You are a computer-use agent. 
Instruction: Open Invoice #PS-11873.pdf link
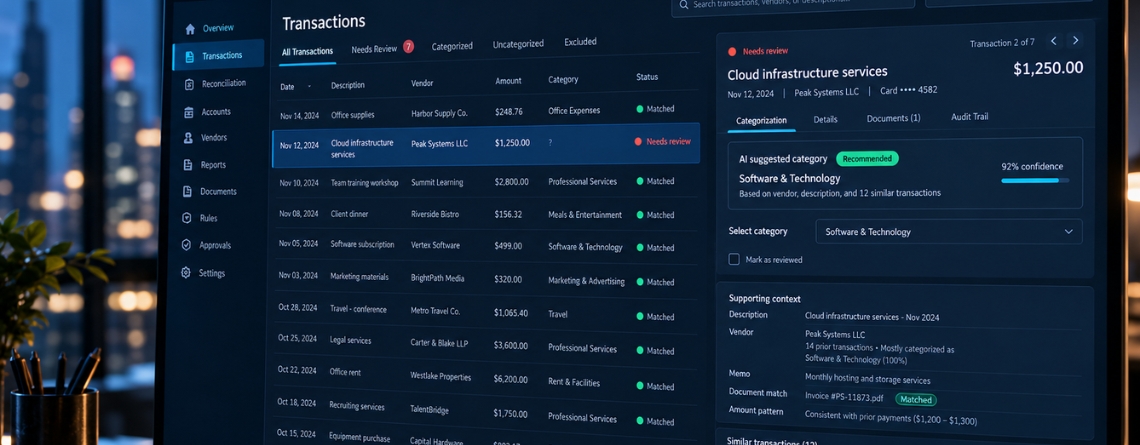[x=845, y=397]
